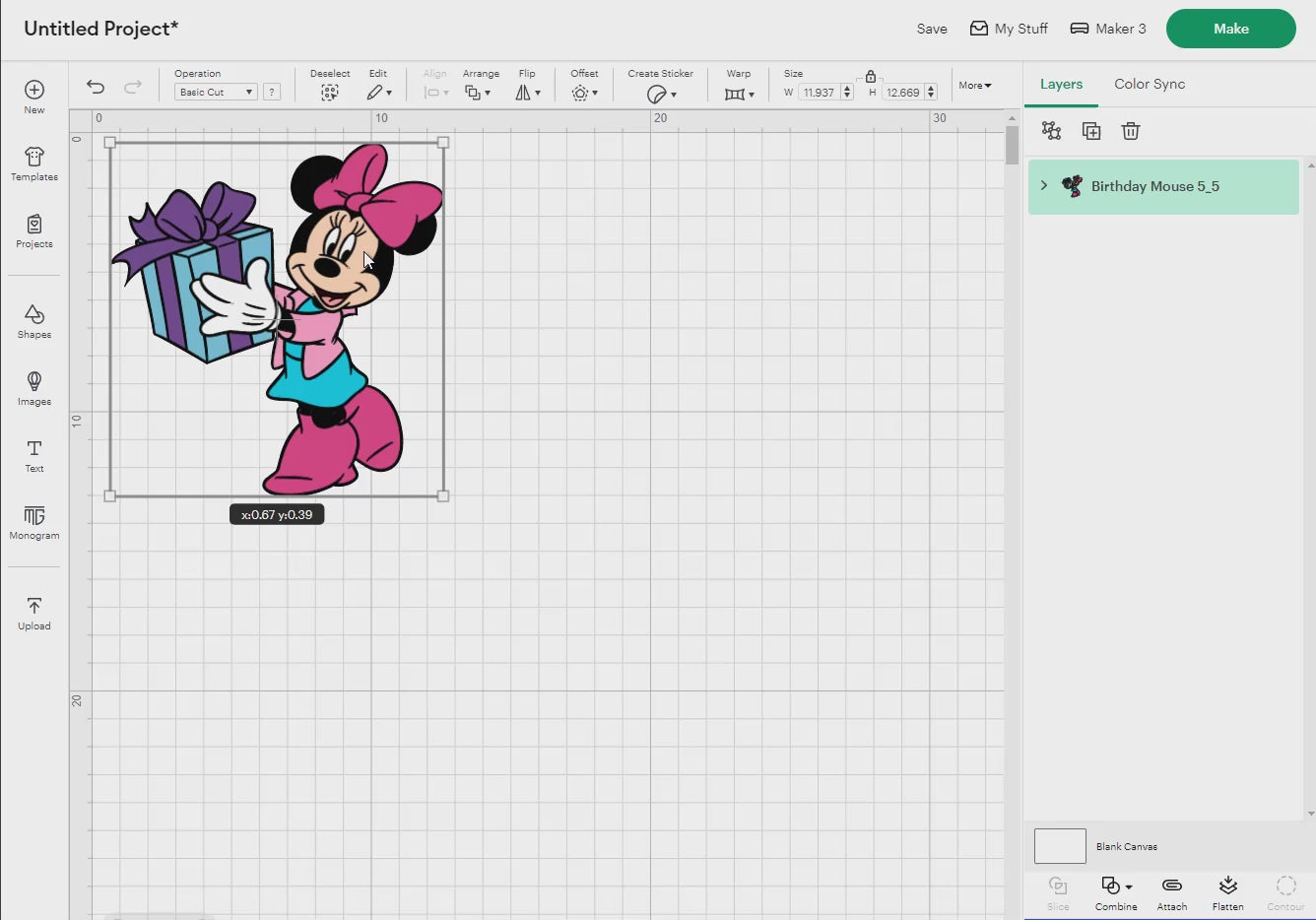Click the Minnie Mouse image on canvas

[277, 319]
